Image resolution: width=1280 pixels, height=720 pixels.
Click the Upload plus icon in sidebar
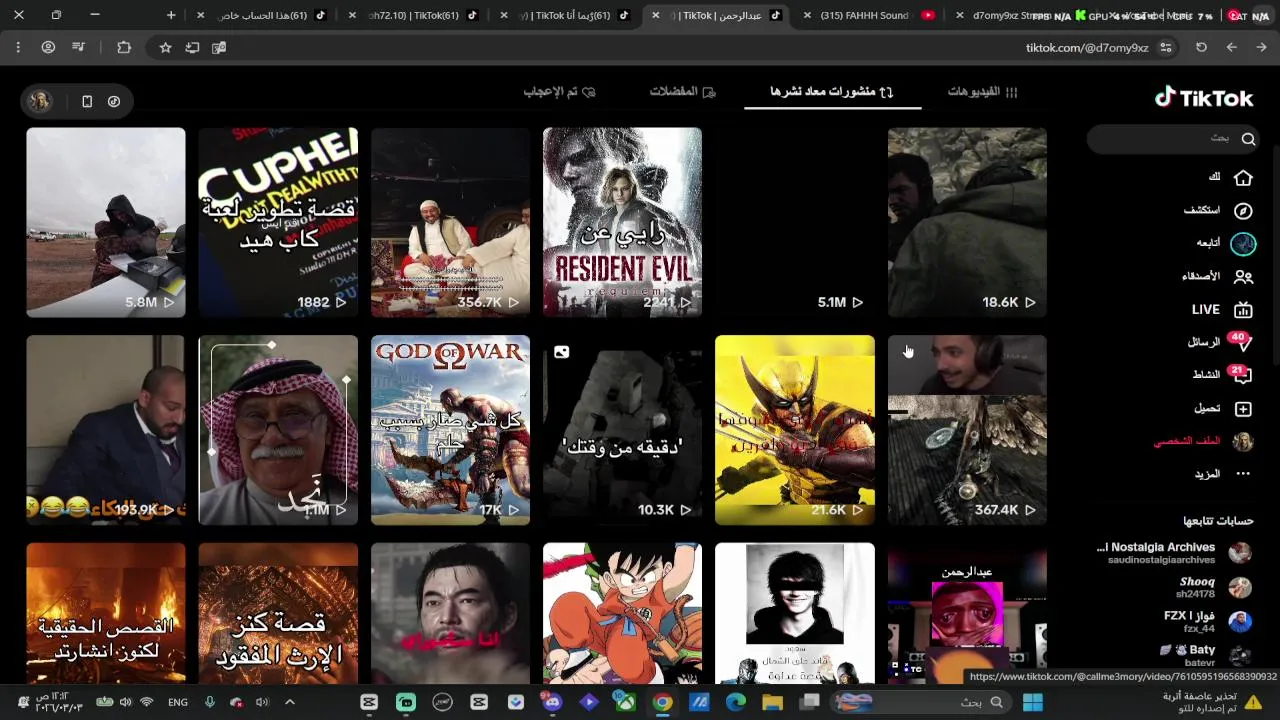[x=1243, y=409]
